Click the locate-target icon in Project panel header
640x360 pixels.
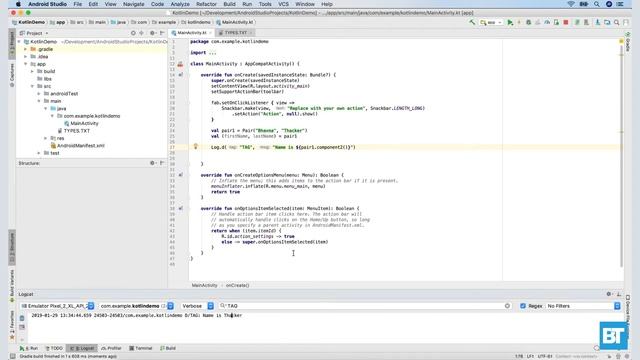pyautogui.click(x=133, y=33)
